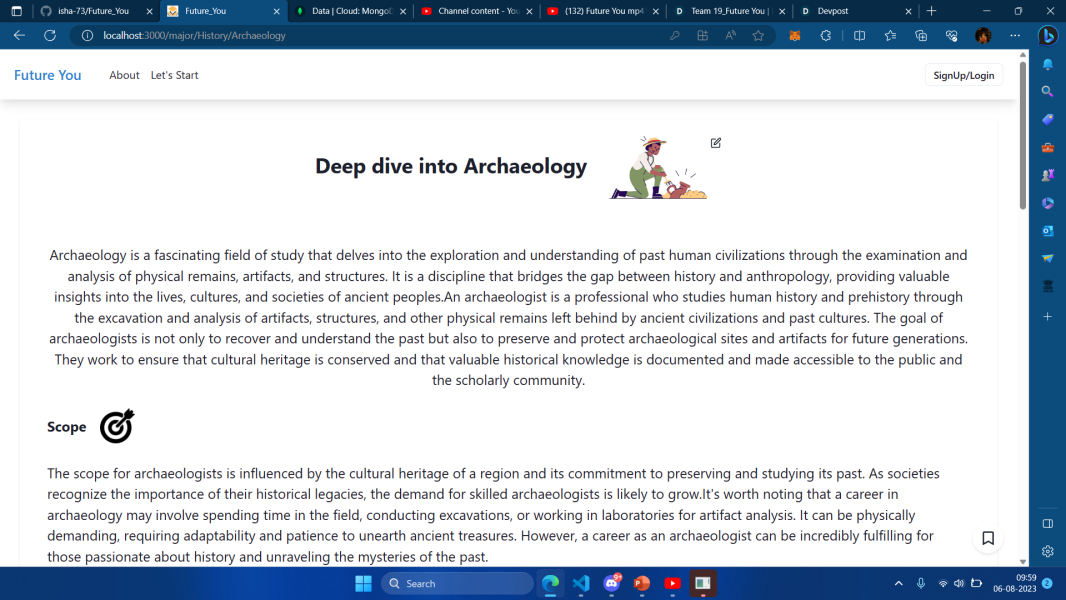Open the Extensions puzzle icon
The image size is (1066, 600).
click(x=825, y=35)
